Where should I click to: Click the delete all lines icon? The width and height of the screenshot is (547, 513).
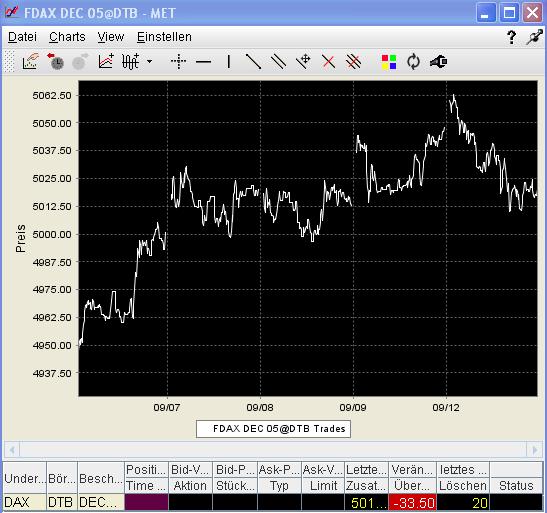pos(353,62)
